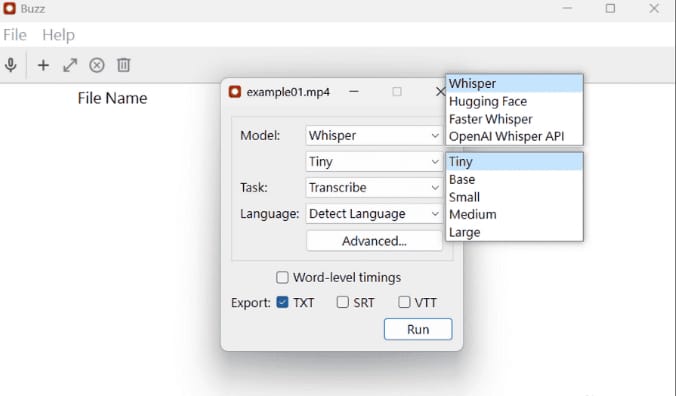Open the File menu

coord(15,34)
